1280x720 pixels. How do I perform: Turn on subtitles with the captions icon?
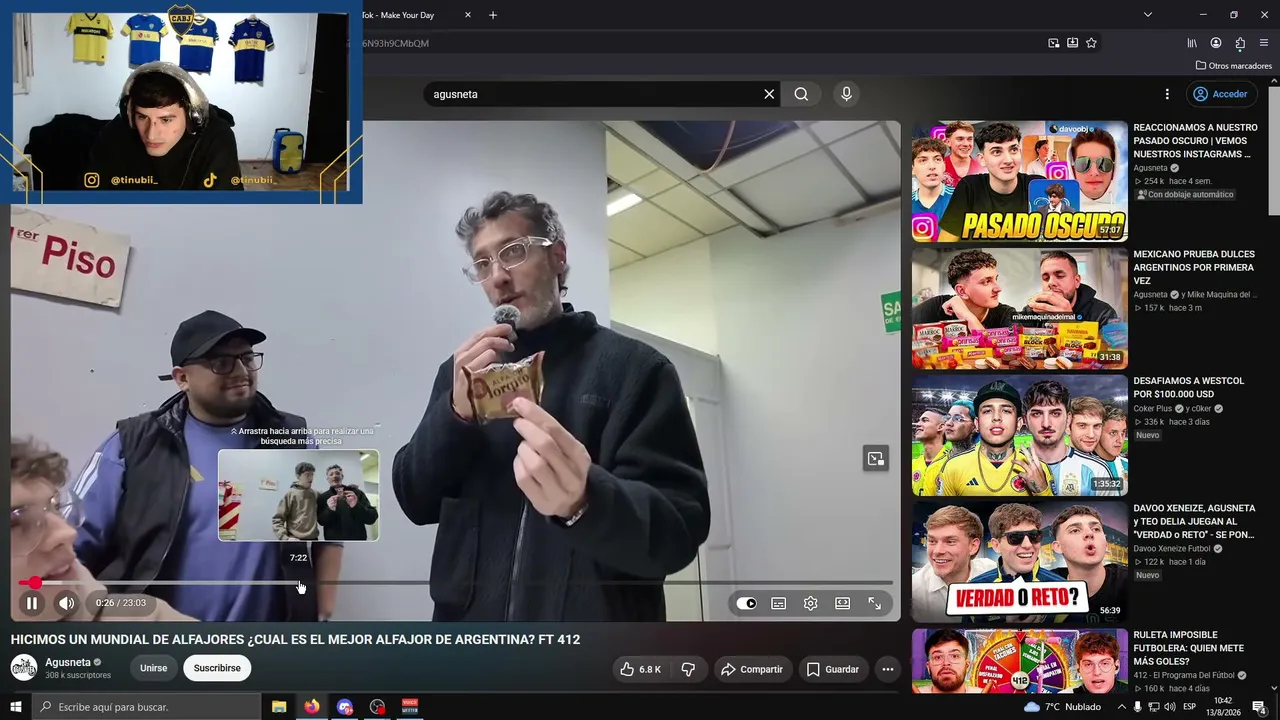[x=779, y=603]
